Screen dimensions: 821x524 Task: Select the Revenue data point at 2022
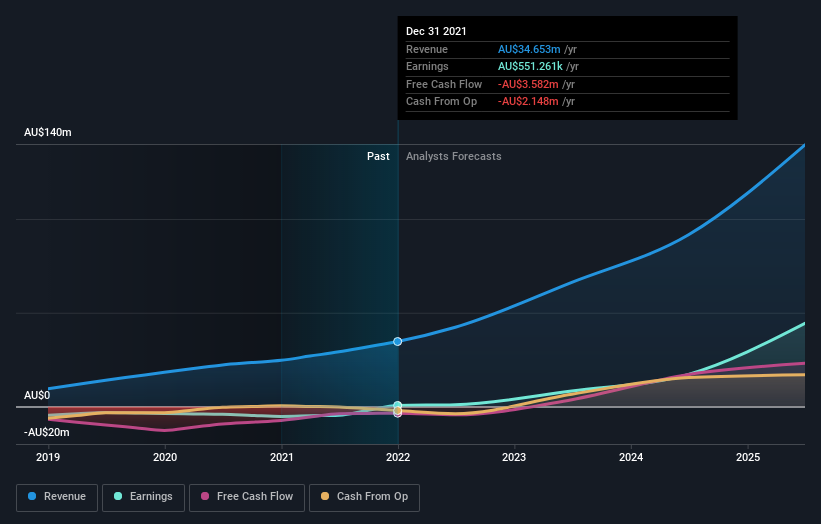pyautogui.click(x=398, y=341)
